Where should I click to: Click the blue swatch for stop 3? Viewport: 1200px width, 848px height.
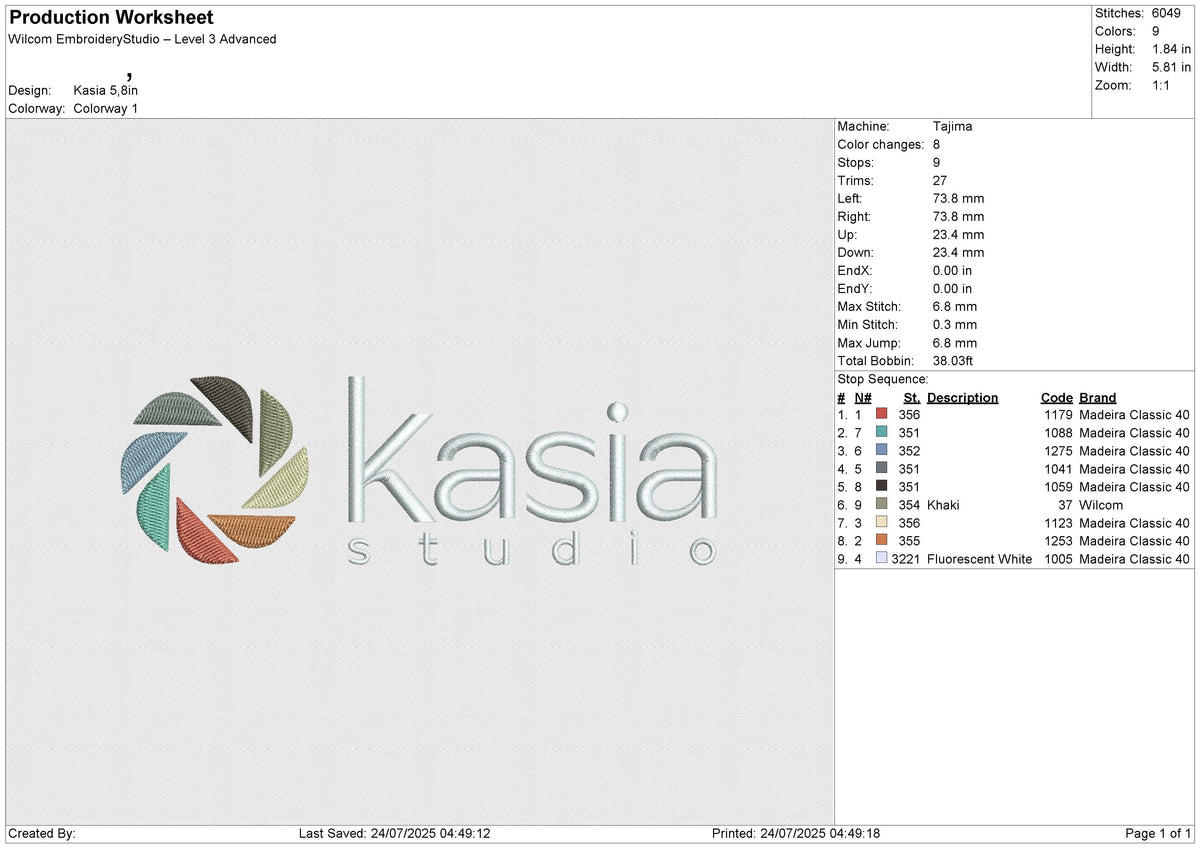click(881, 450)
